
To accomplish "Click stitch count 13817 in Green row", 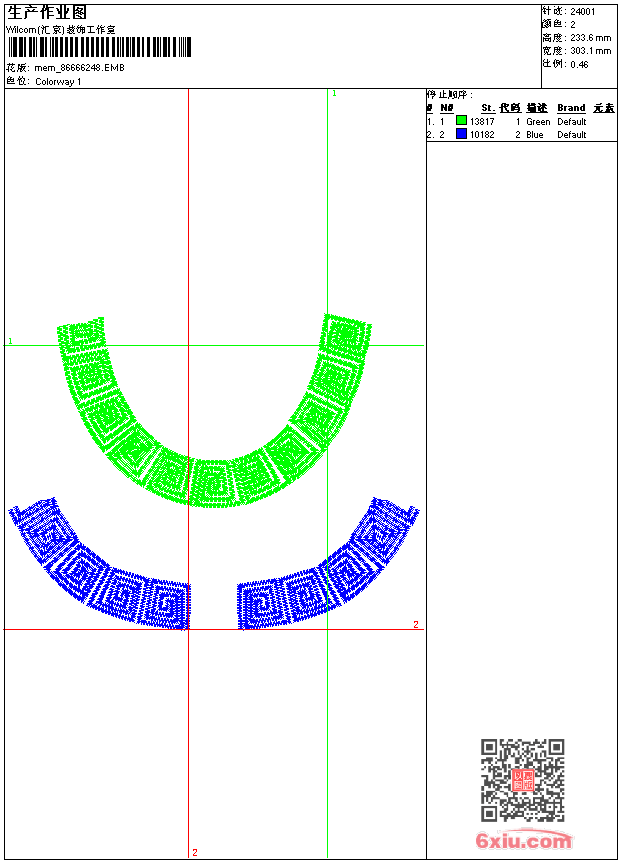I will coord(482,122).
